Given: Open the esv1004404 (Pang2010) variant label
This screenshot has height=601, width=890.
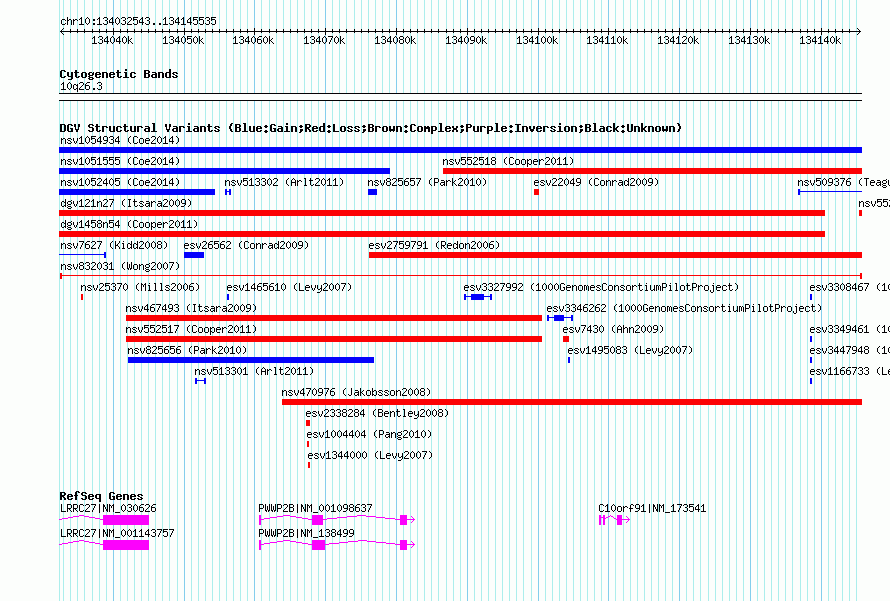Looking at the screenshot, I should pos(370,434).
